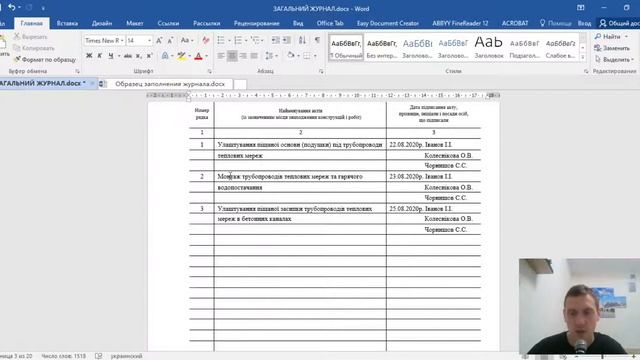The image size is (640, 360).
Task: Toggle superscript (x²) formatting
Action: [x=149, y=56]
